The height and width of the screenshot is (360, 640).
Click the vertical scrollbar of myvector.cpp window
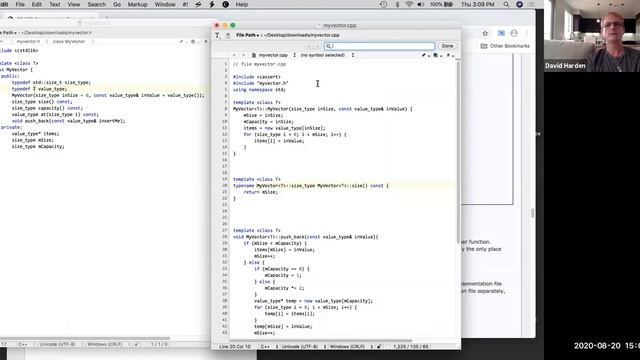pos(458,151)
